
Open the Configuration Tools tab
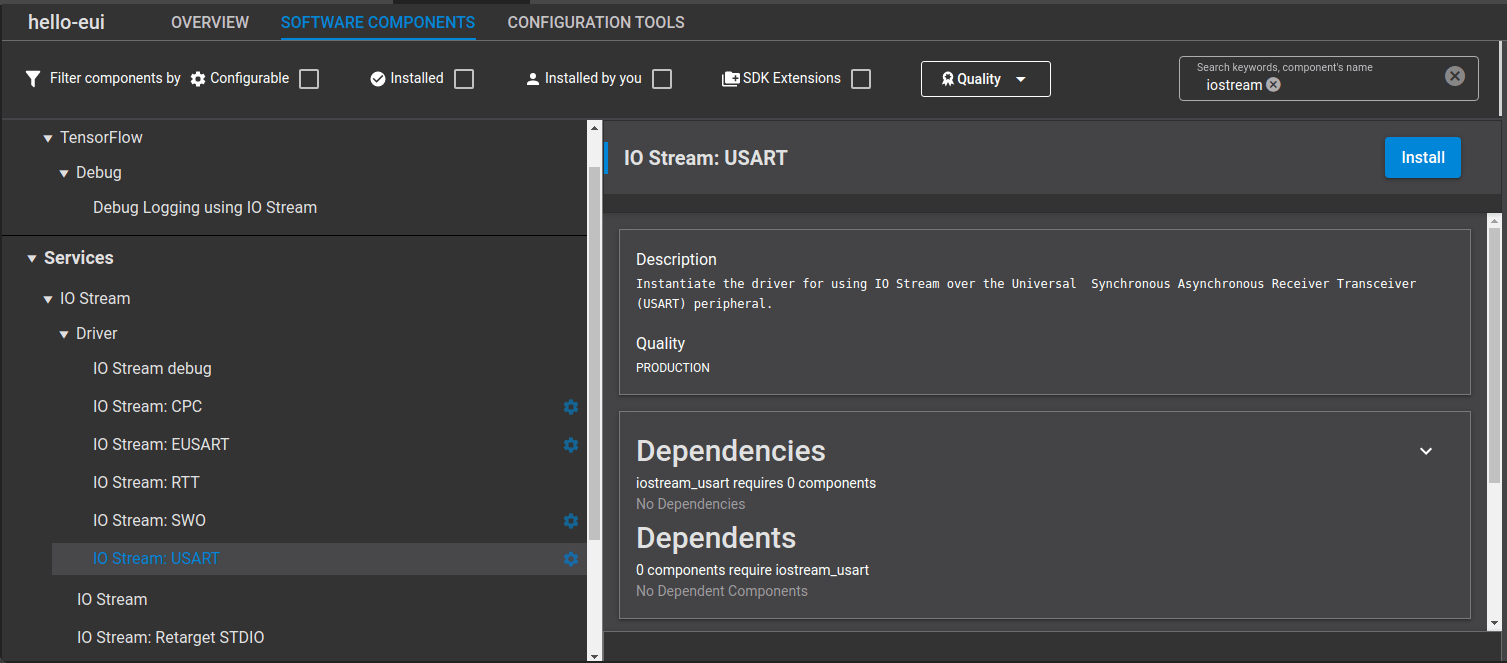596,22
